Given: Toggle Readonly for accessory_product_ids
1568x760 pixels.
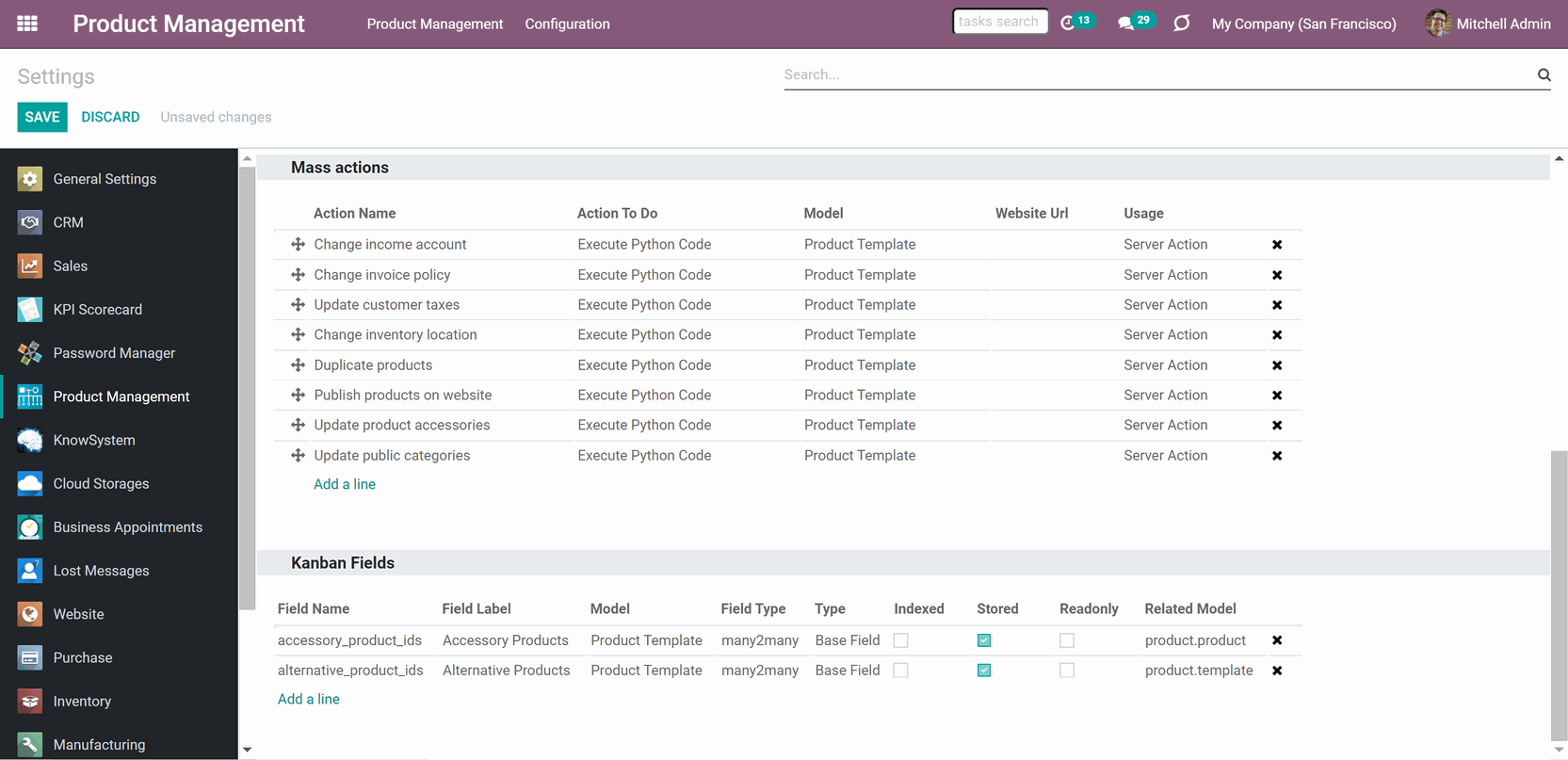Looking at the screenshot, I should [1067, 640].
